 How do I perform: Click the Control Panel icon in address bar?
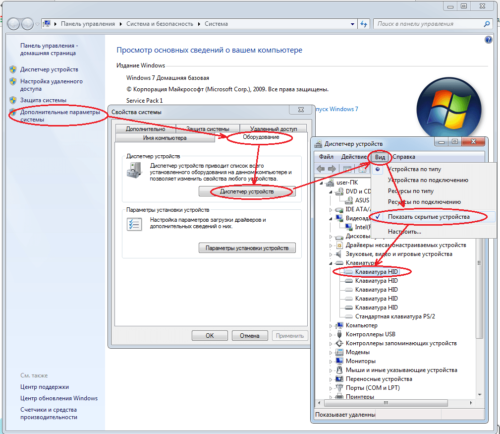[x=47, y=24]
